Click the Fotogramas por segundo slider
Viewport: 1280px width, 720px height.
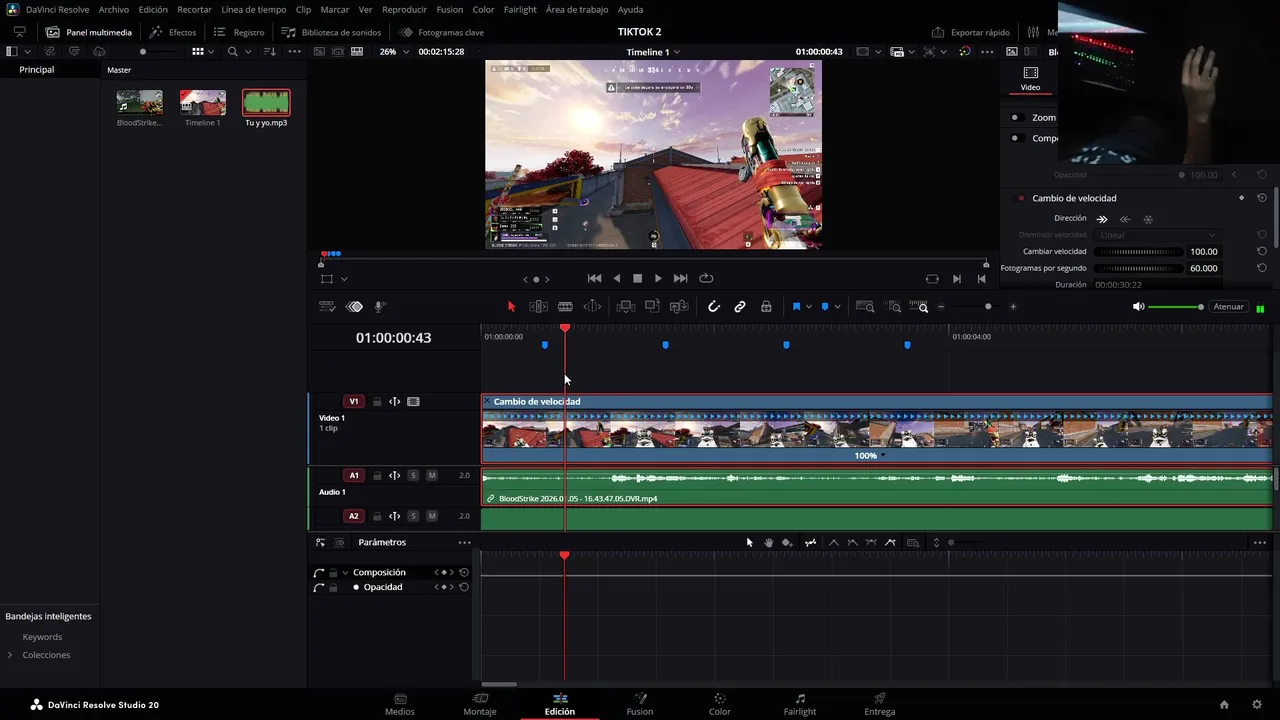pyautogui.click(x=1140, y=268)
